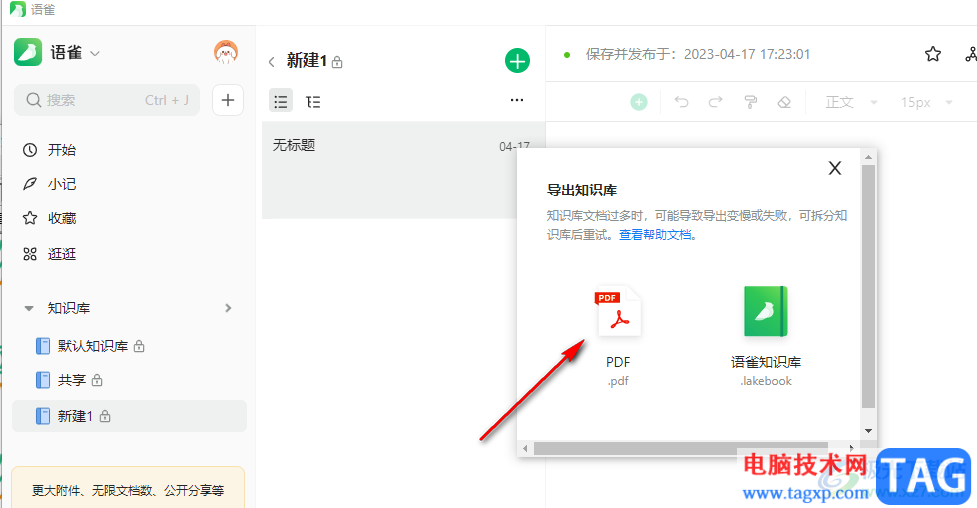The height and width of the screenshot is (508, 977).
Task: Click the clear formatting eraser icon
Action: (784, 102)
